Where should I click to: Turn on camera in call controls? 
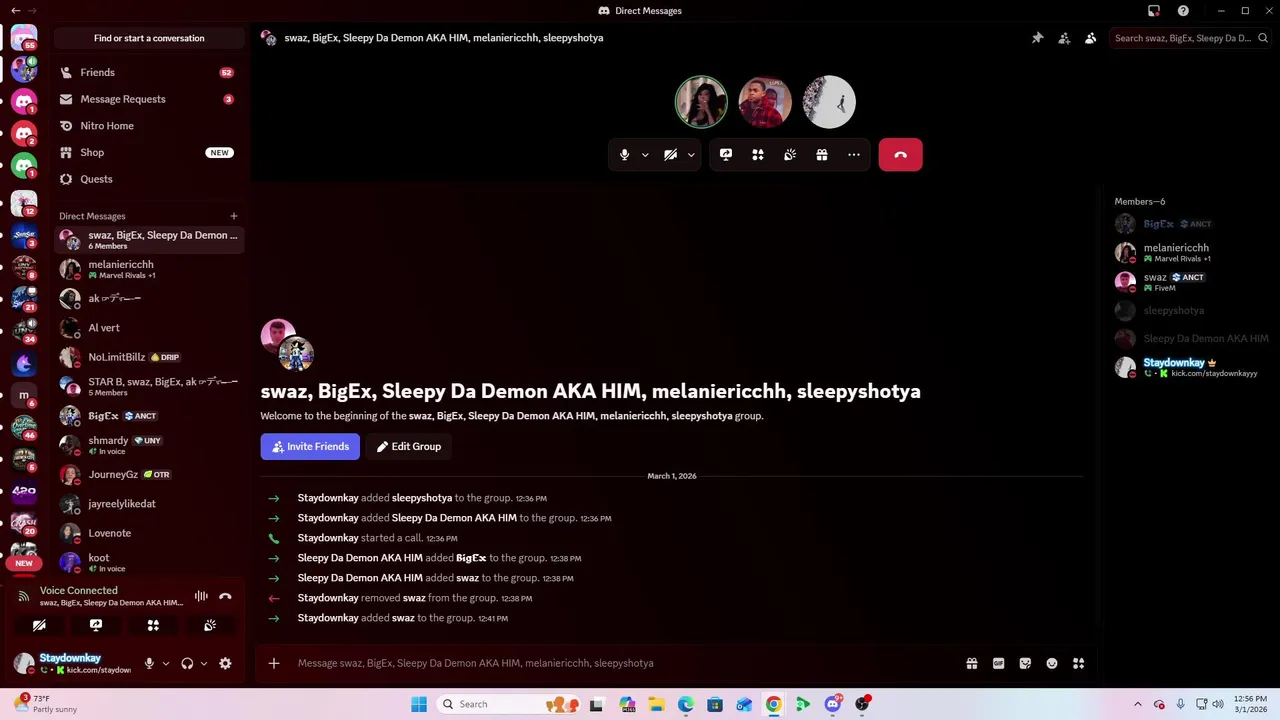670,155
